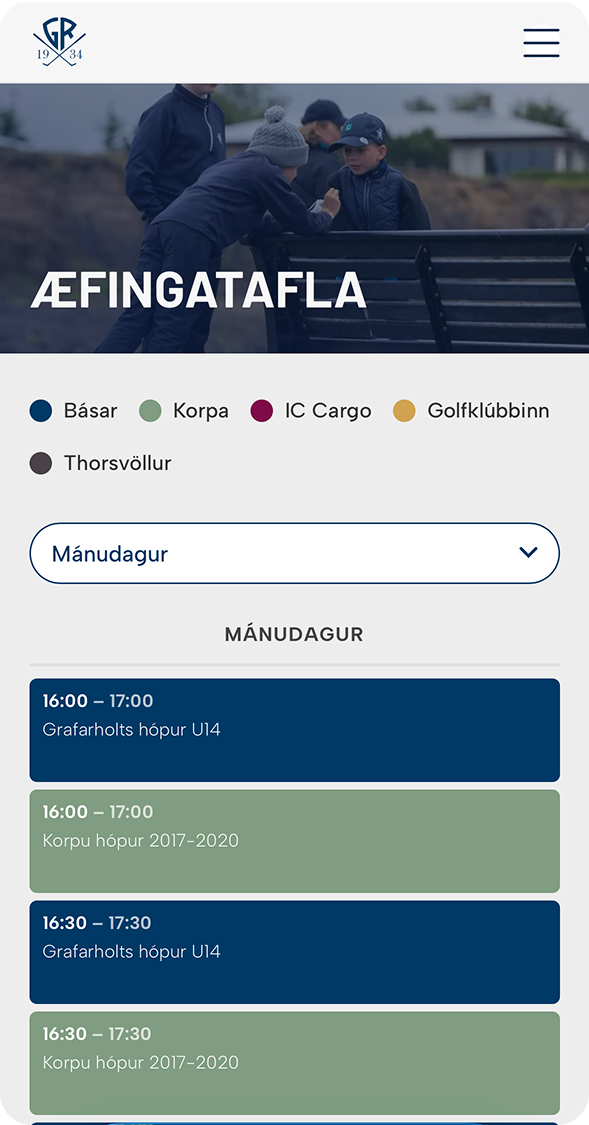Screen dimensions: 589x1125
Task: Click the navy Básar legend dot
Action: tap(41, 411)
